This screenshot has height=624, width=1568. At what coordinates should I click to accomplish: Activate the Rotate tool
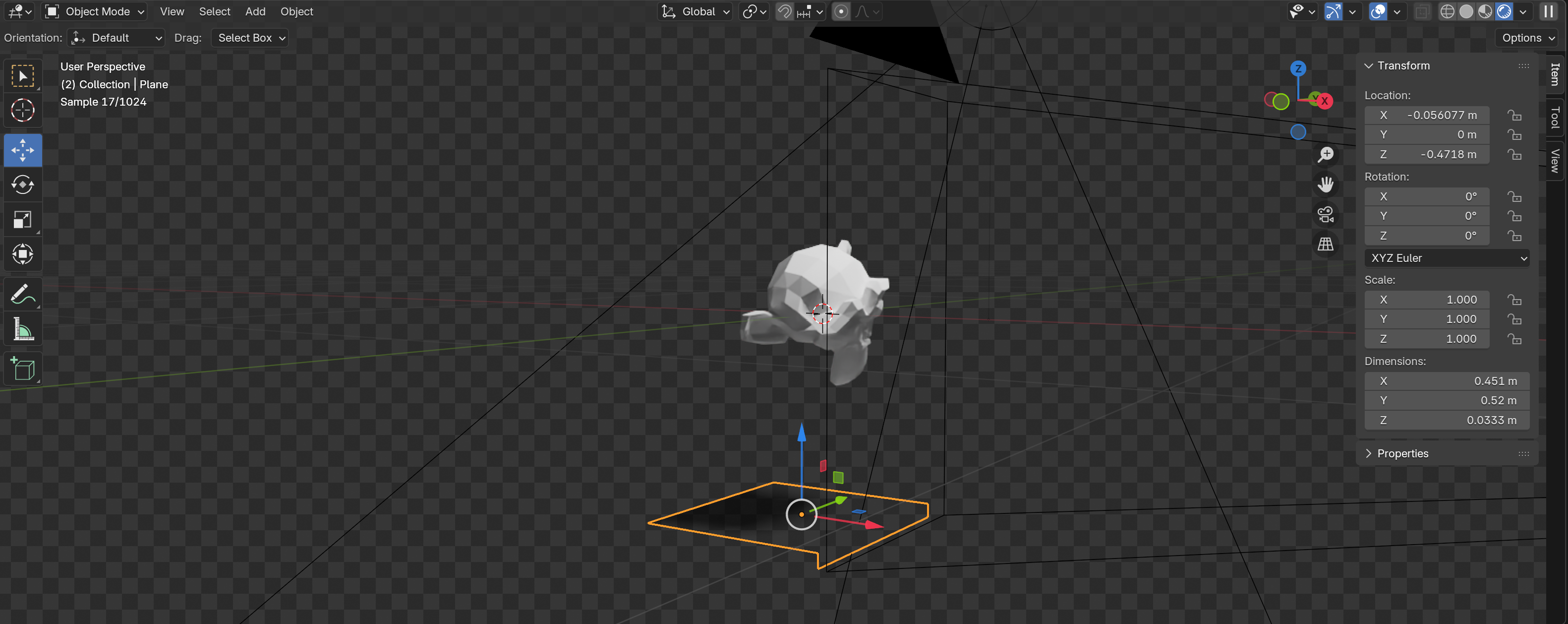(x=22, y=185)
